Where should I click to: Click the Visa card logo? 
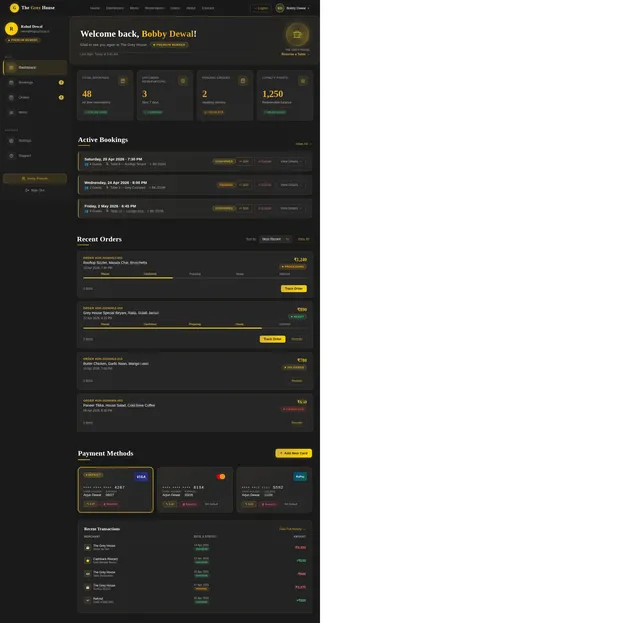141,476
